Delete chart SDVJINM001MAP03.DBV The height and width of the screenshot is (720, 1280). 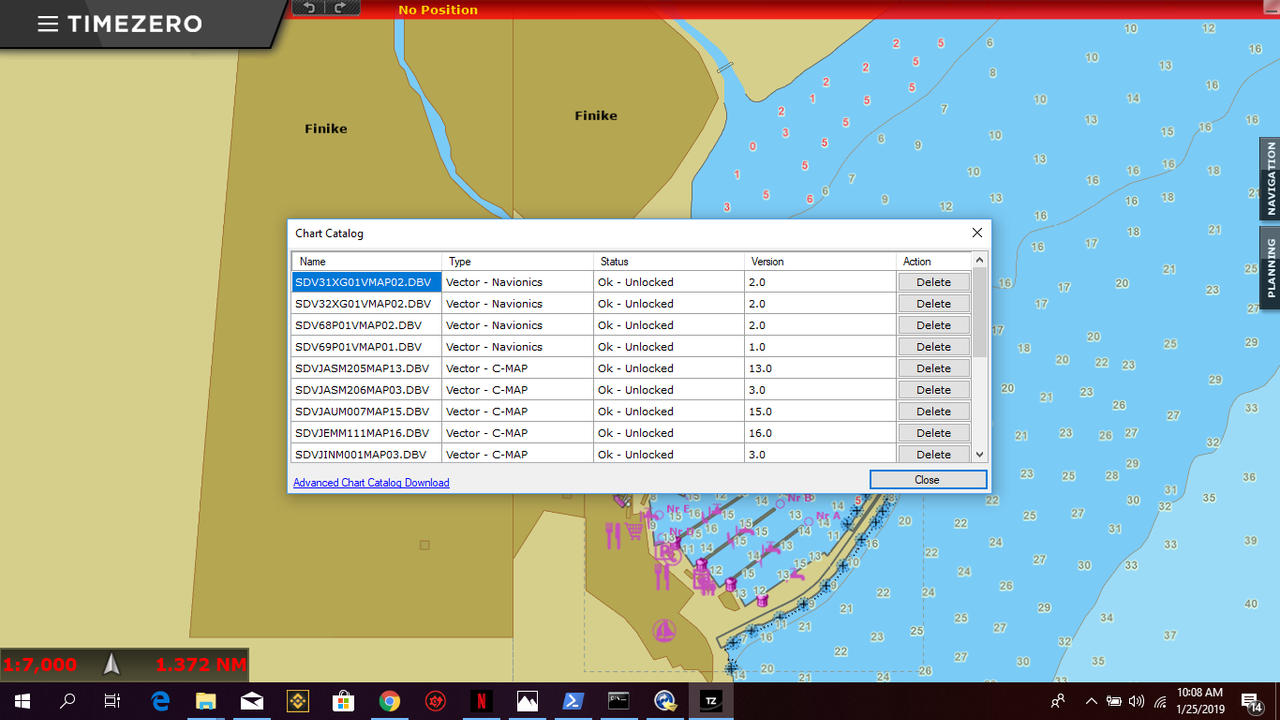click(x=934, y=454)
